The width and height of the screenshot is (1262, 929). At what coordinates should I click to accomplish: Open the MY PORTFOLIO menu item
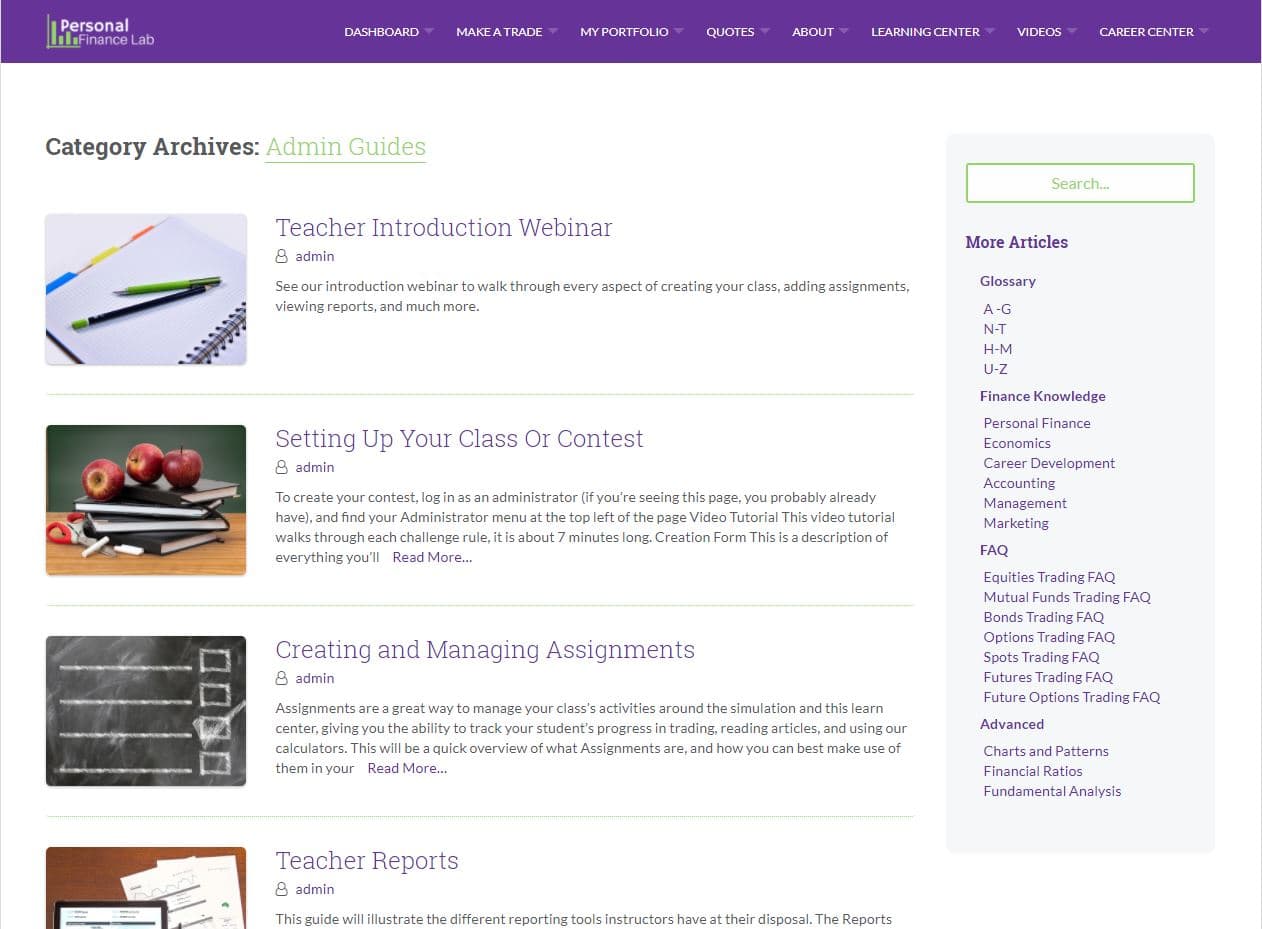pos(624,32)
